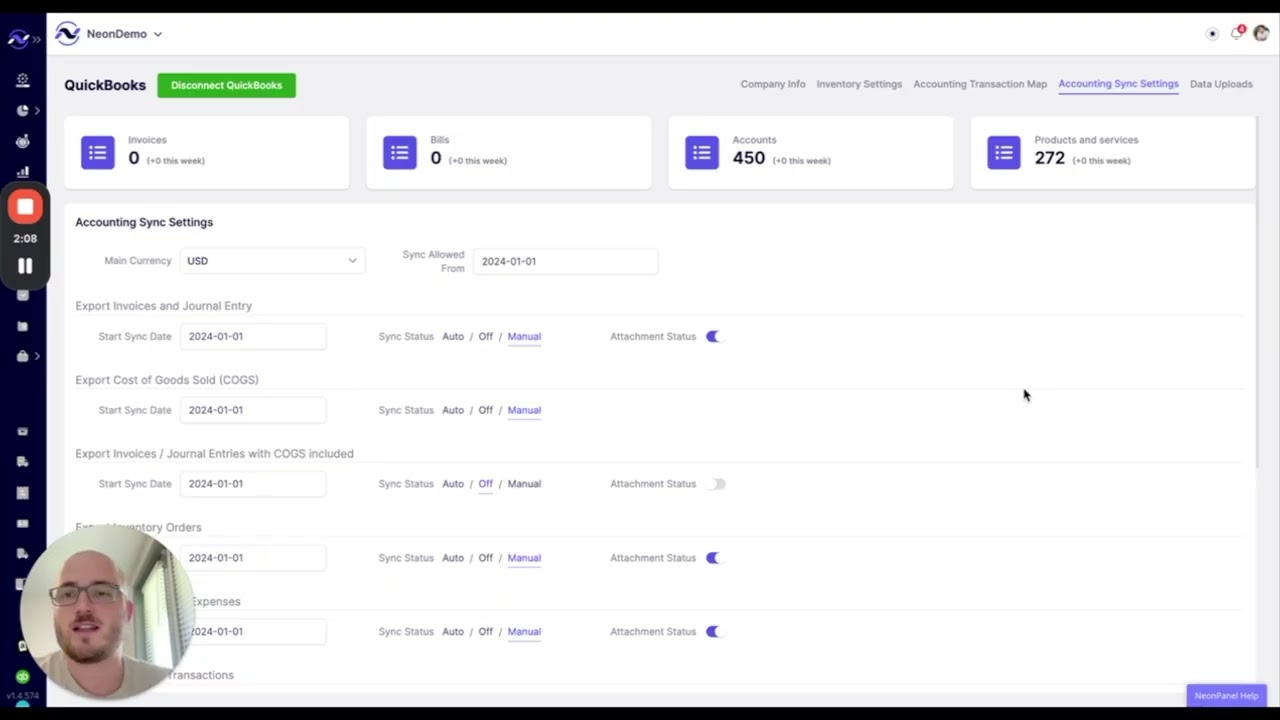Go to the Data Uploads tab
Image resolution: width=1280 pixels, height=720 pixels.
(x=1221, y=84)
